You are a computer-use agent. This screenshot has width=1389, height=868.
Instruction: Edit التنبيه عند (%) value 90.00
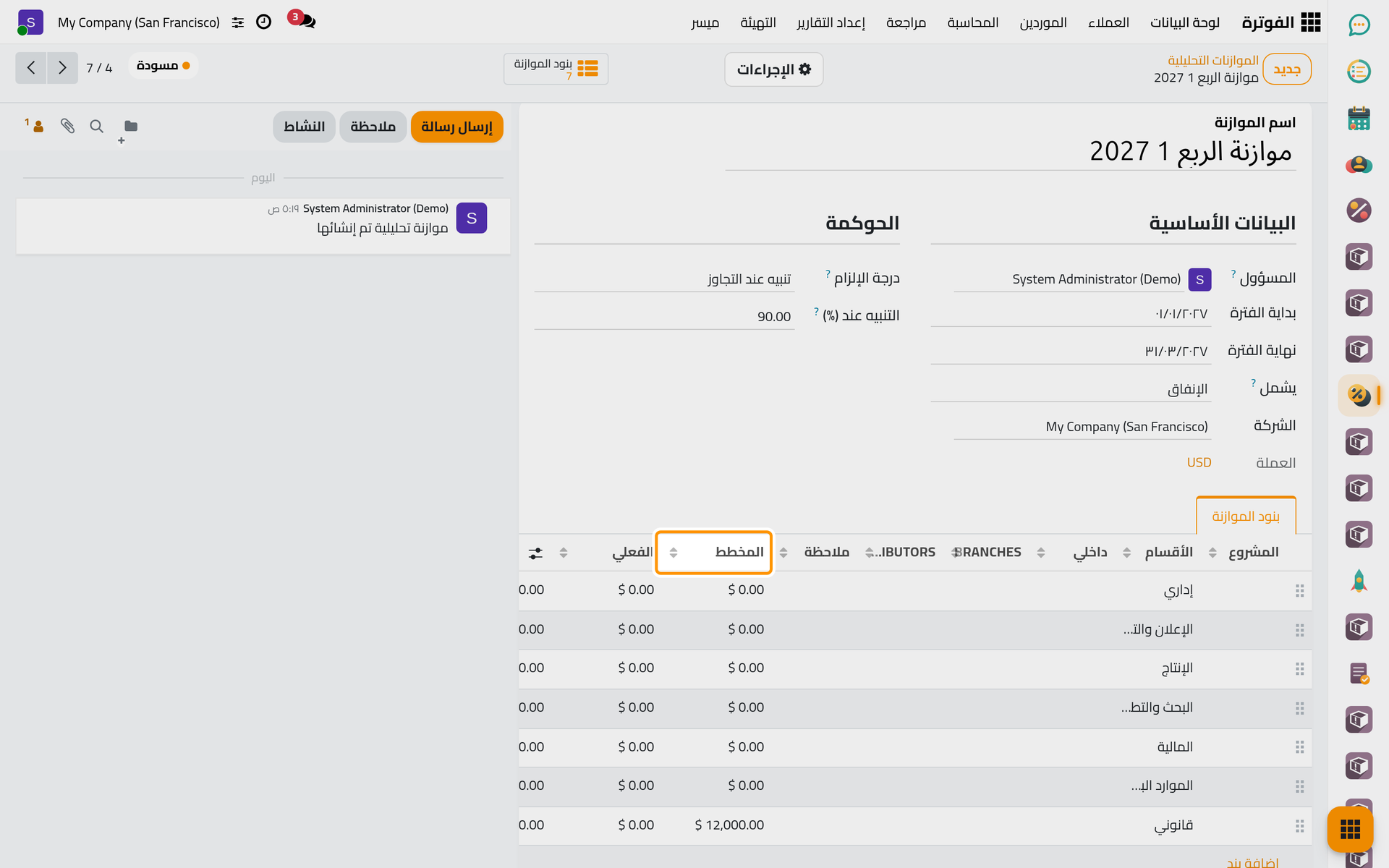click(664, 317)
